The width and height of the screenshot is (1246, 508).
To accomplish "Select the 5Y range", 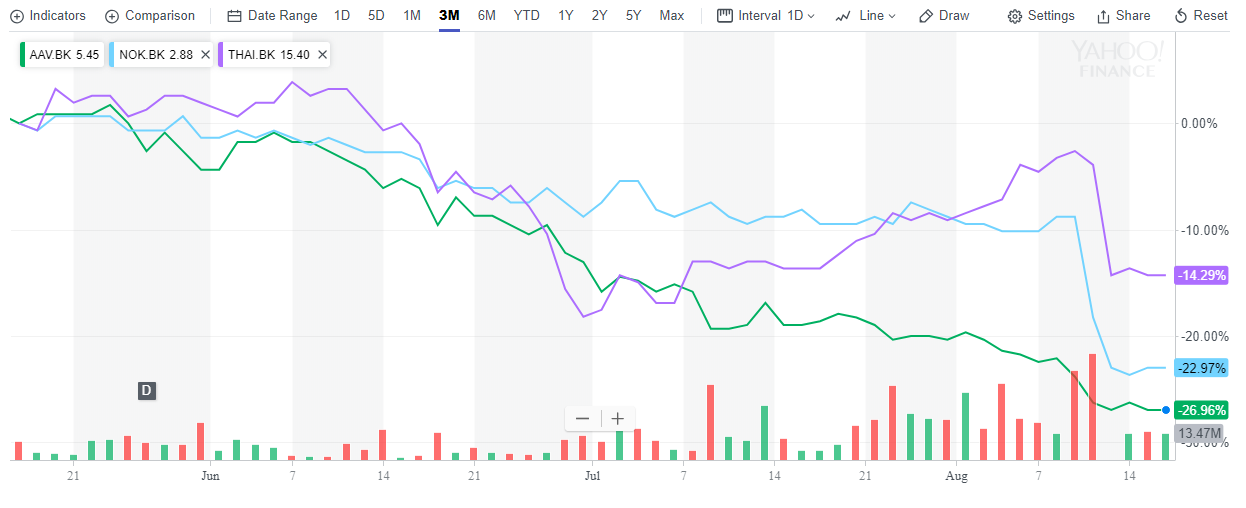I will click(x=633, y=16).
